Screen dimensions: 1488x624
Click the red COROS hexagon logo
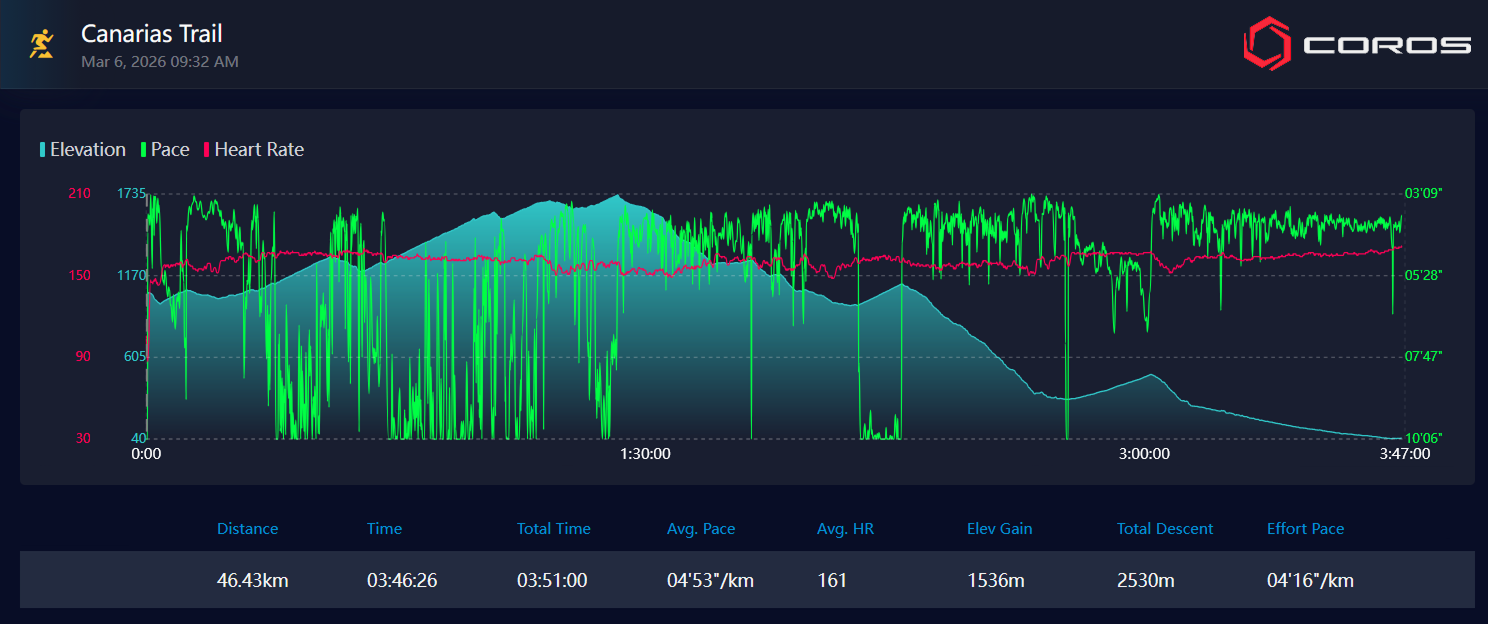[1267, 44]
